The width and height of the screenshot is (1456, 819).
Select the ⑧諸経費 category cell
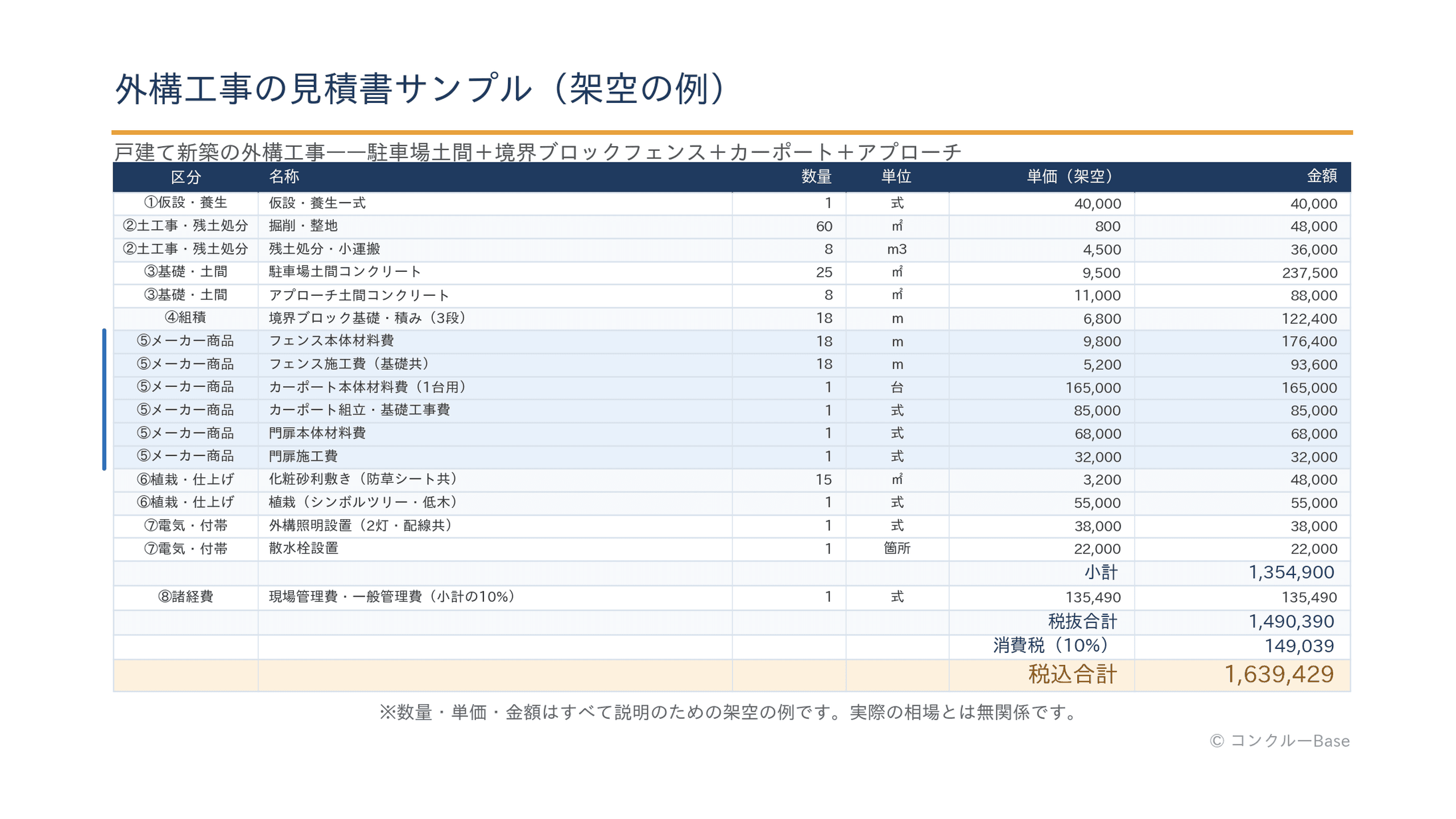185,597
